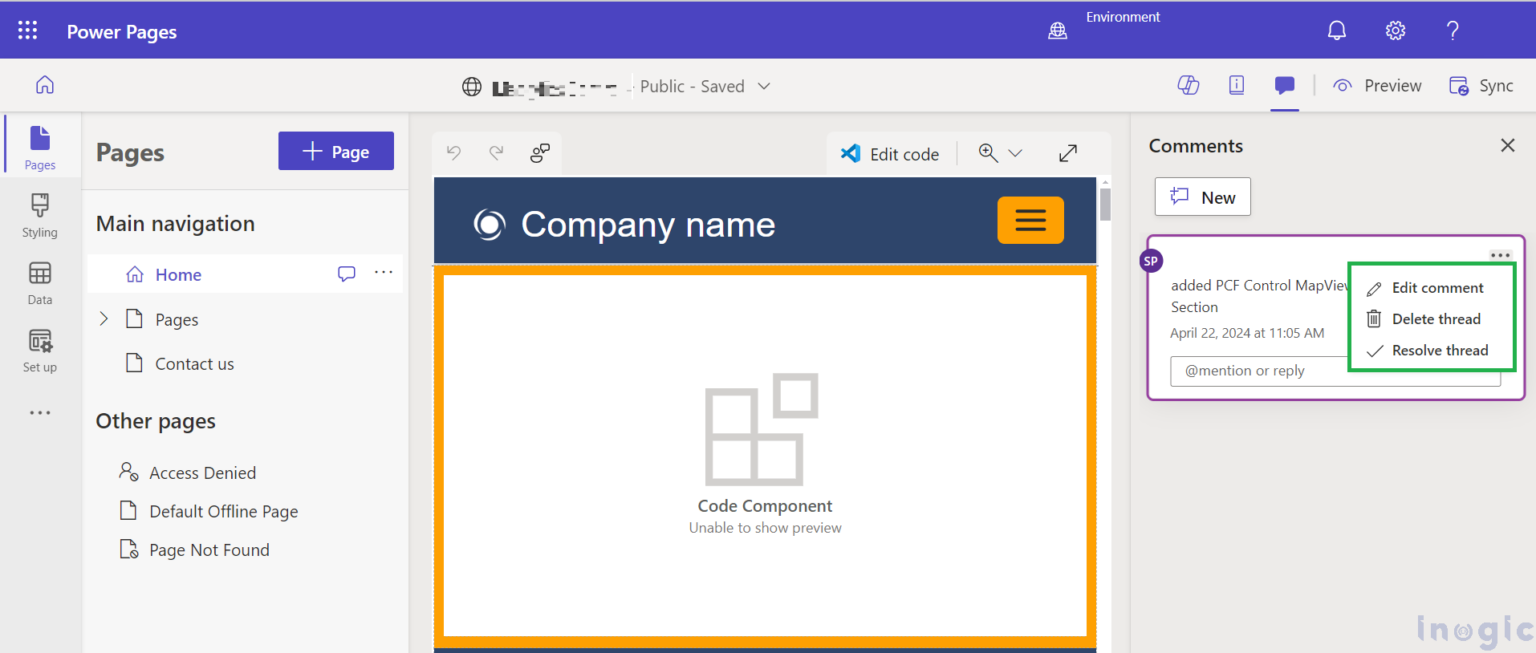
Task: Open the Data workspace
Action: coord(39,282)
